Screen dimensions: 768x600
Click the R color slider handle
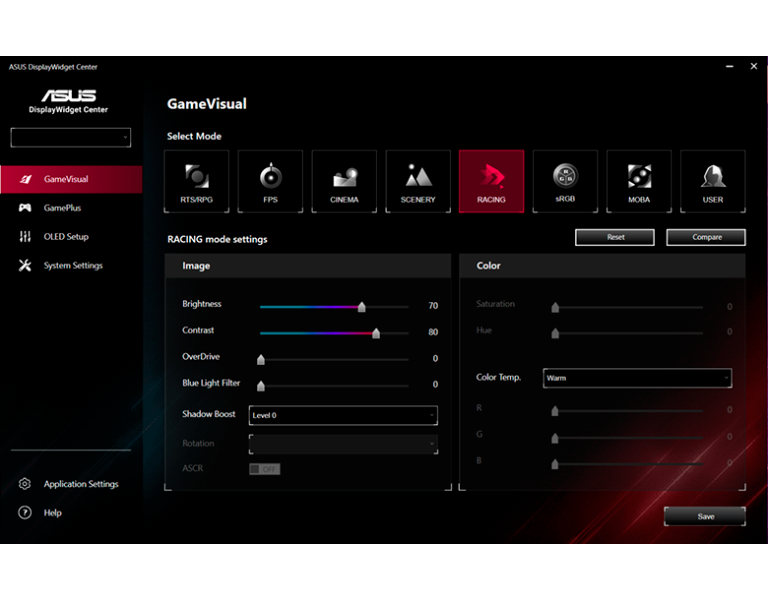(555, 411)
